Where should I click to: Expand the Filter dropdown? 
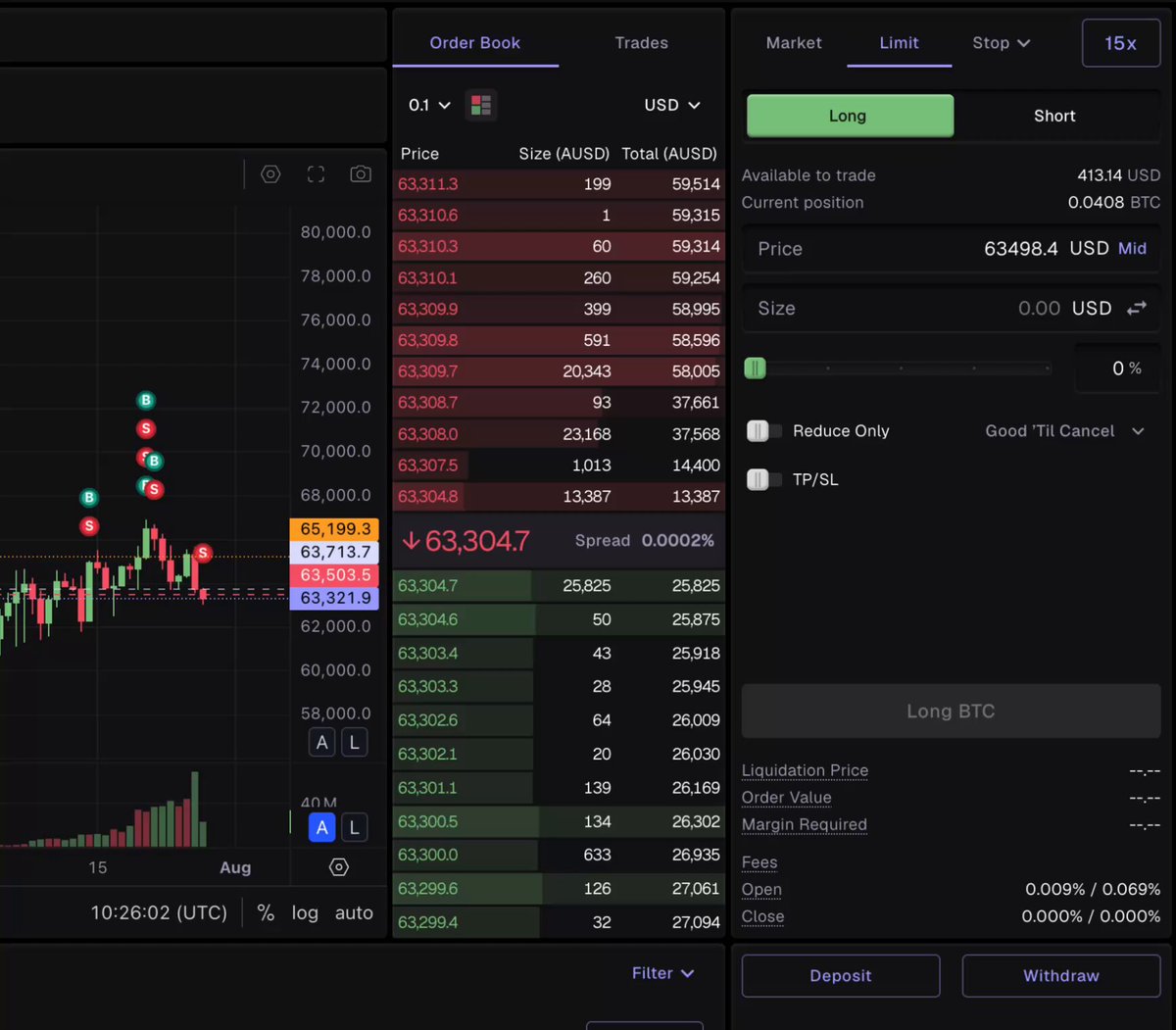[663, 973]
